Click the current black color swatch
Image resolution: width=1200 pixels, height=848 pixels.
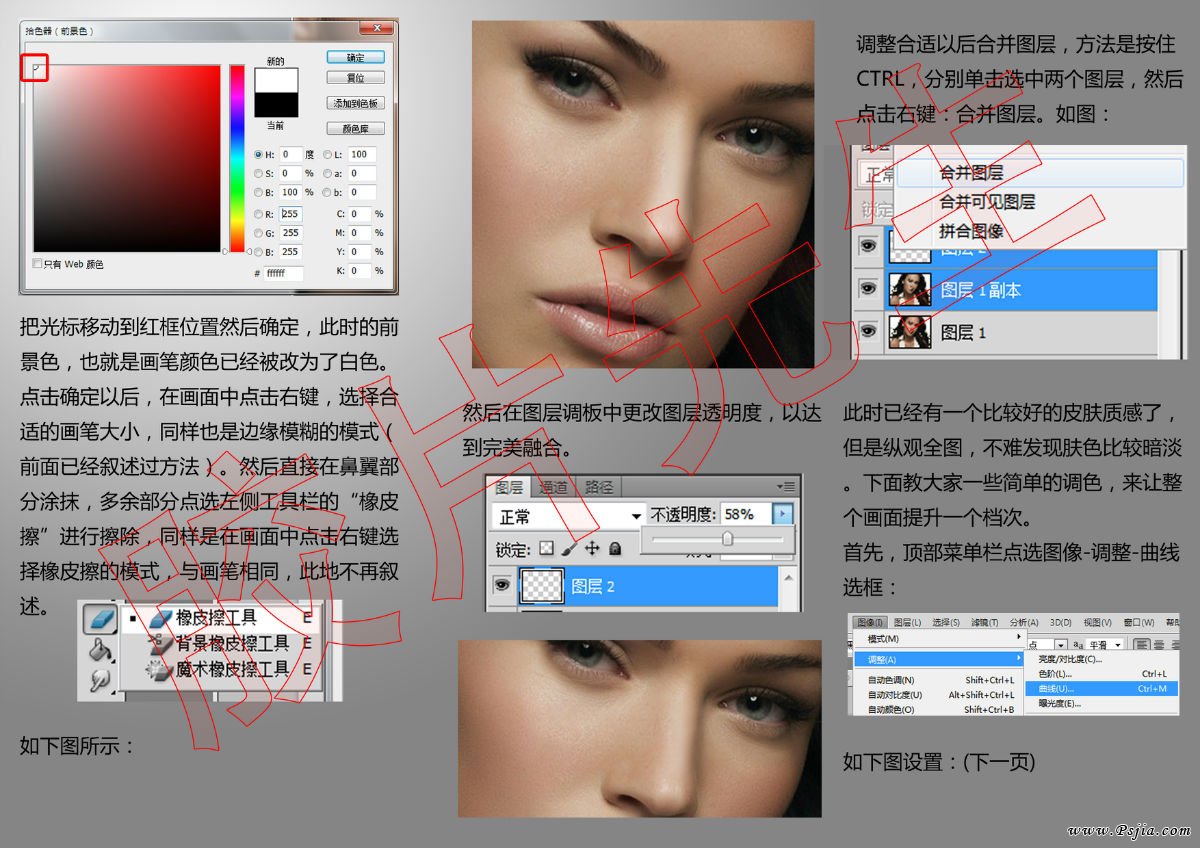(x=276, y=105)
